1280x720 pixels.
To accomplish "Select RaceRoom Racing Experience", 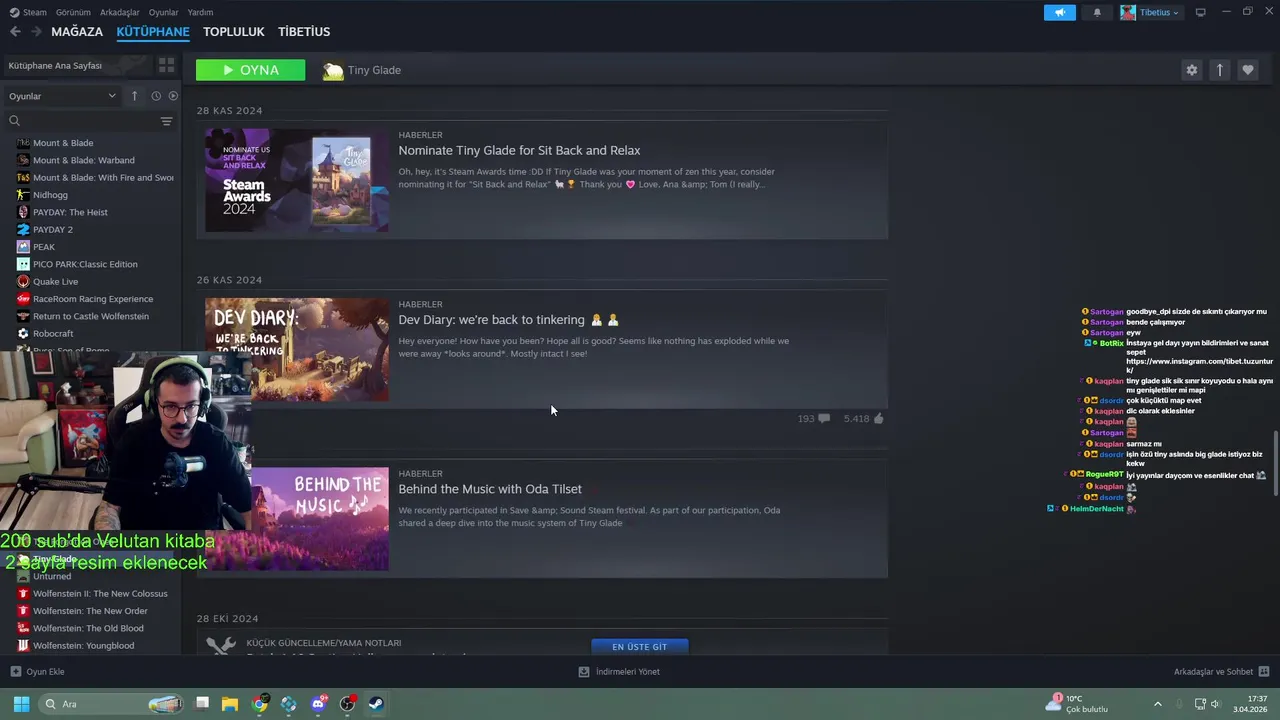I will click(x=93, y=299).
